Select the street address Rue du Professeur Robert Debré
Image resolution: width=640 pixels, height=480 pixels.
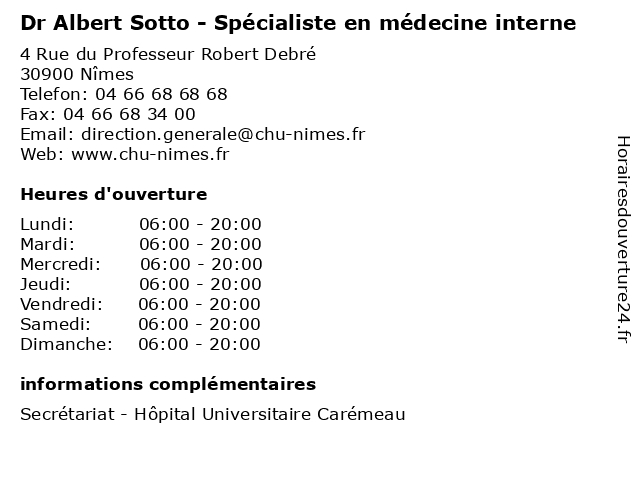pyautogui.click(x=168, y=54)
